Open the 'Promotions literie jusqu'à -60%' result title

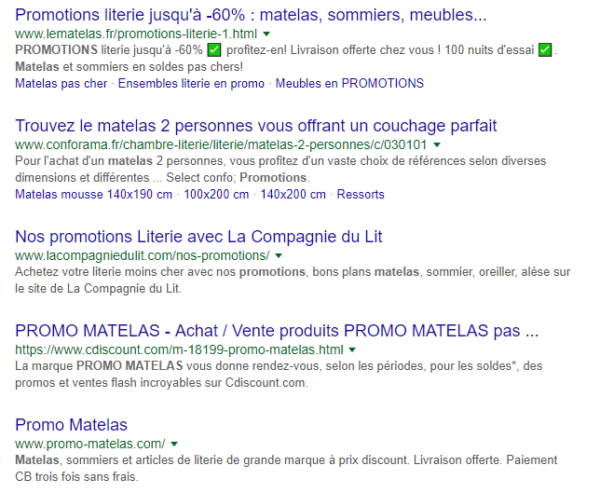click(x=251, y=15)
